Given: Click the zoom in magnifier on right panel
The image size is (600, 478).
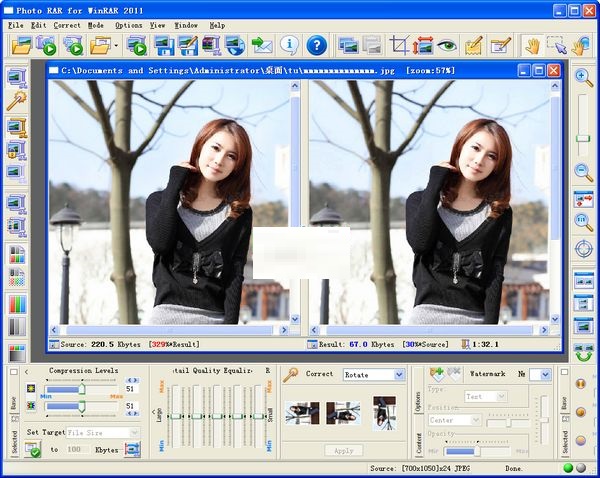Looking at the screenshot, I should 583,77.
